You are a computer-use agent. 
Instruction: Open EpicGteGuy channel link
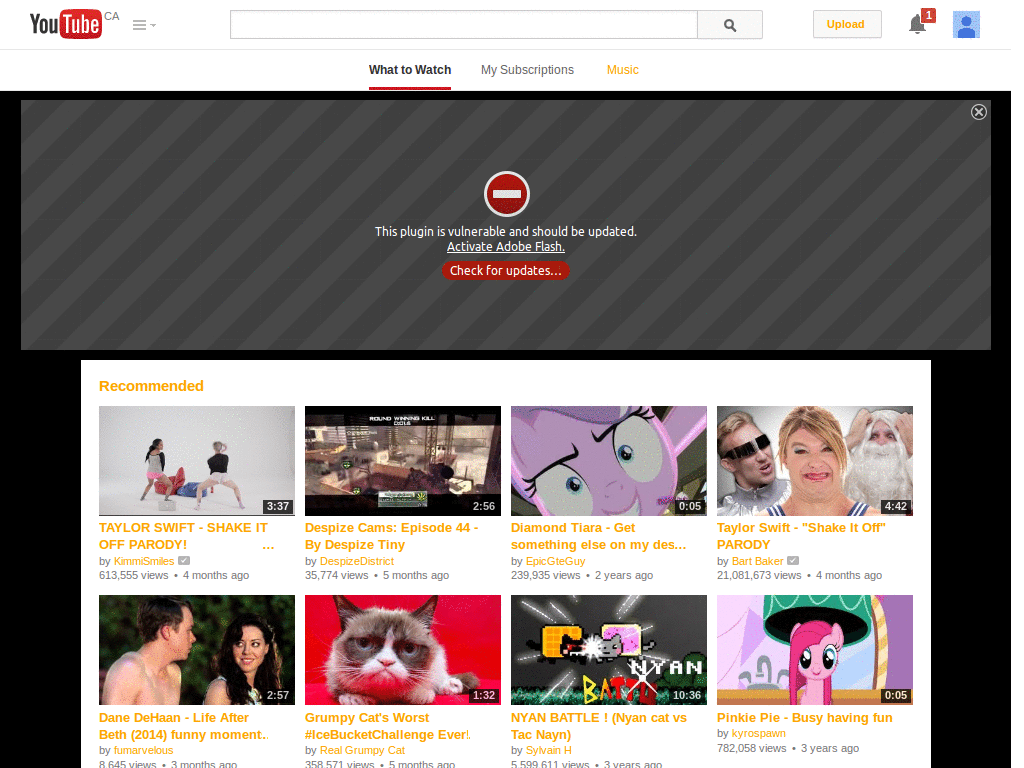pyautogui.click(x=555, y=562)
